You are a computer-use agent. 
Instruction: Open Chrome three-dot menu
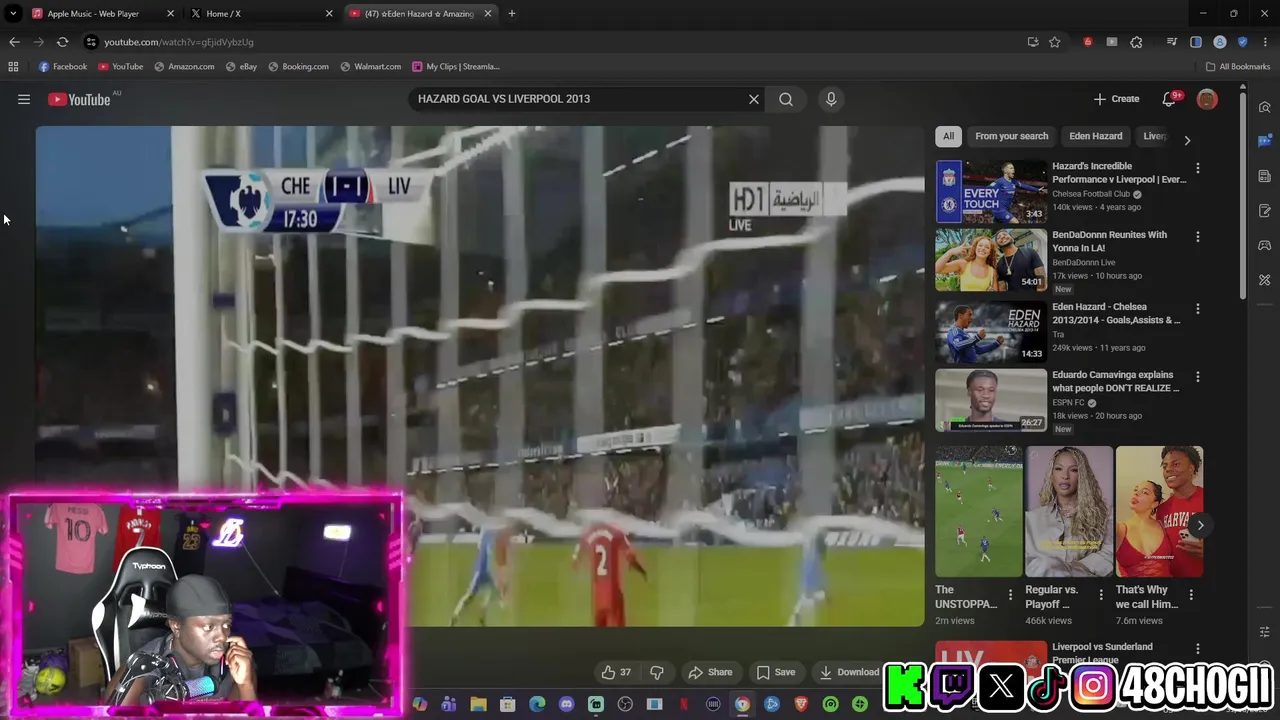click(1265, 42)
